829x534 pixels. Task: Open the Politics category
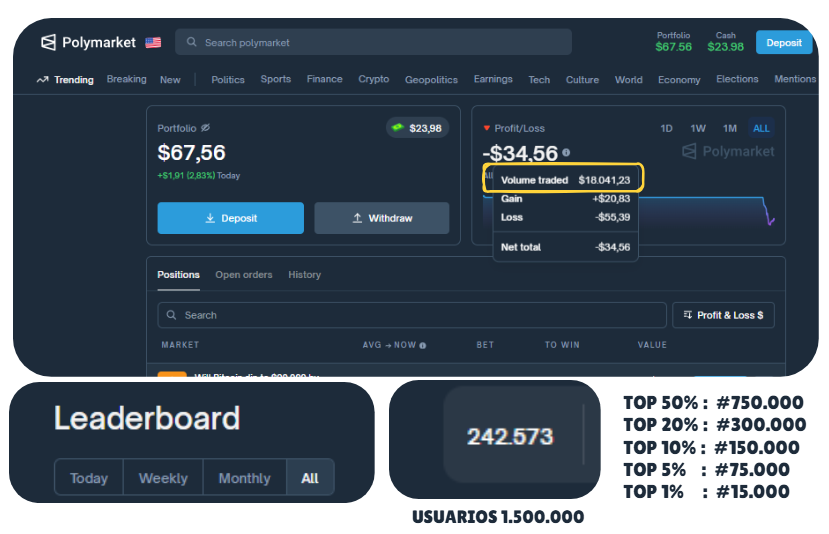(228, 79)
